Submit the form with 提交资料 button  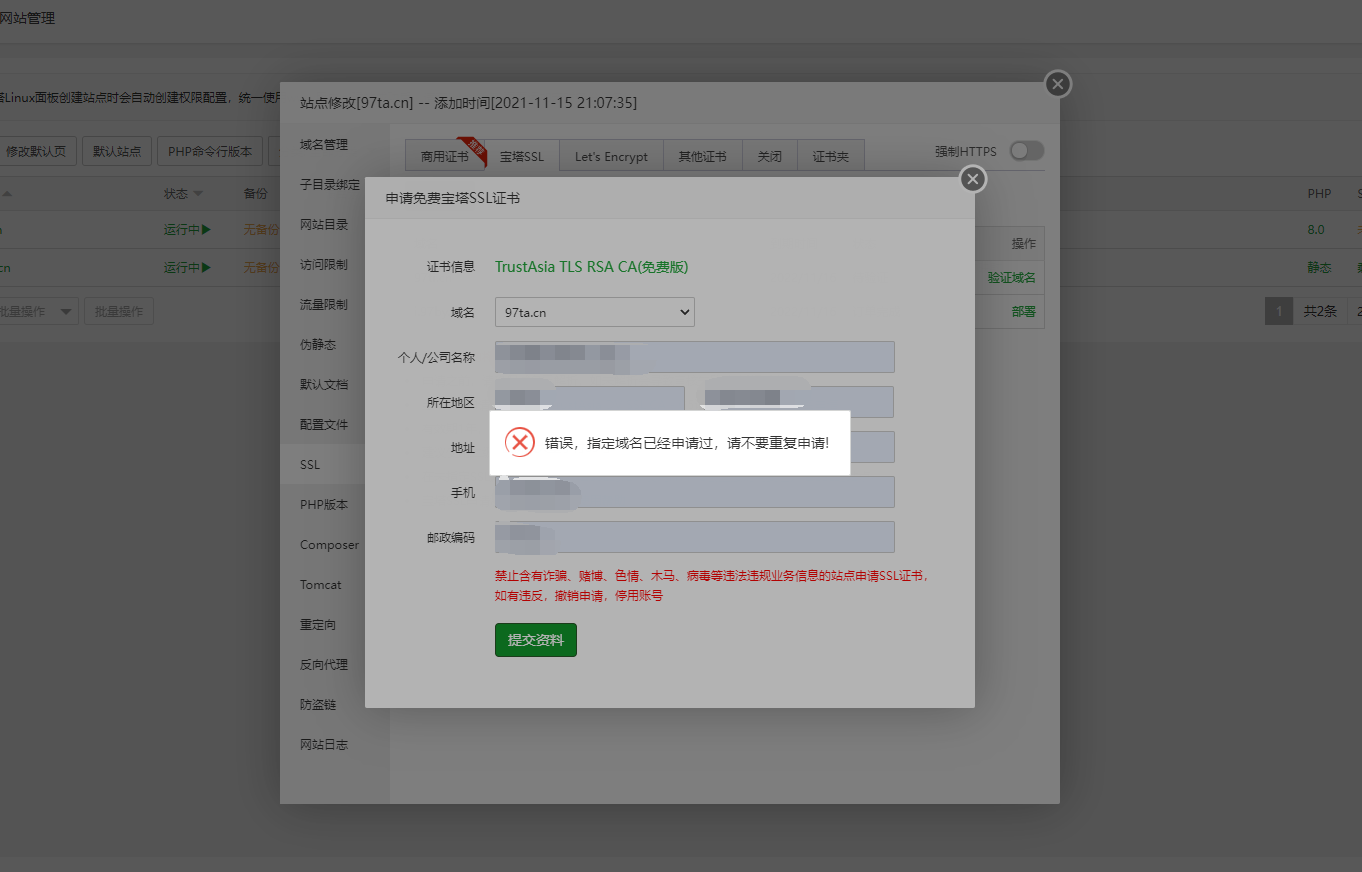coord(536,640)
